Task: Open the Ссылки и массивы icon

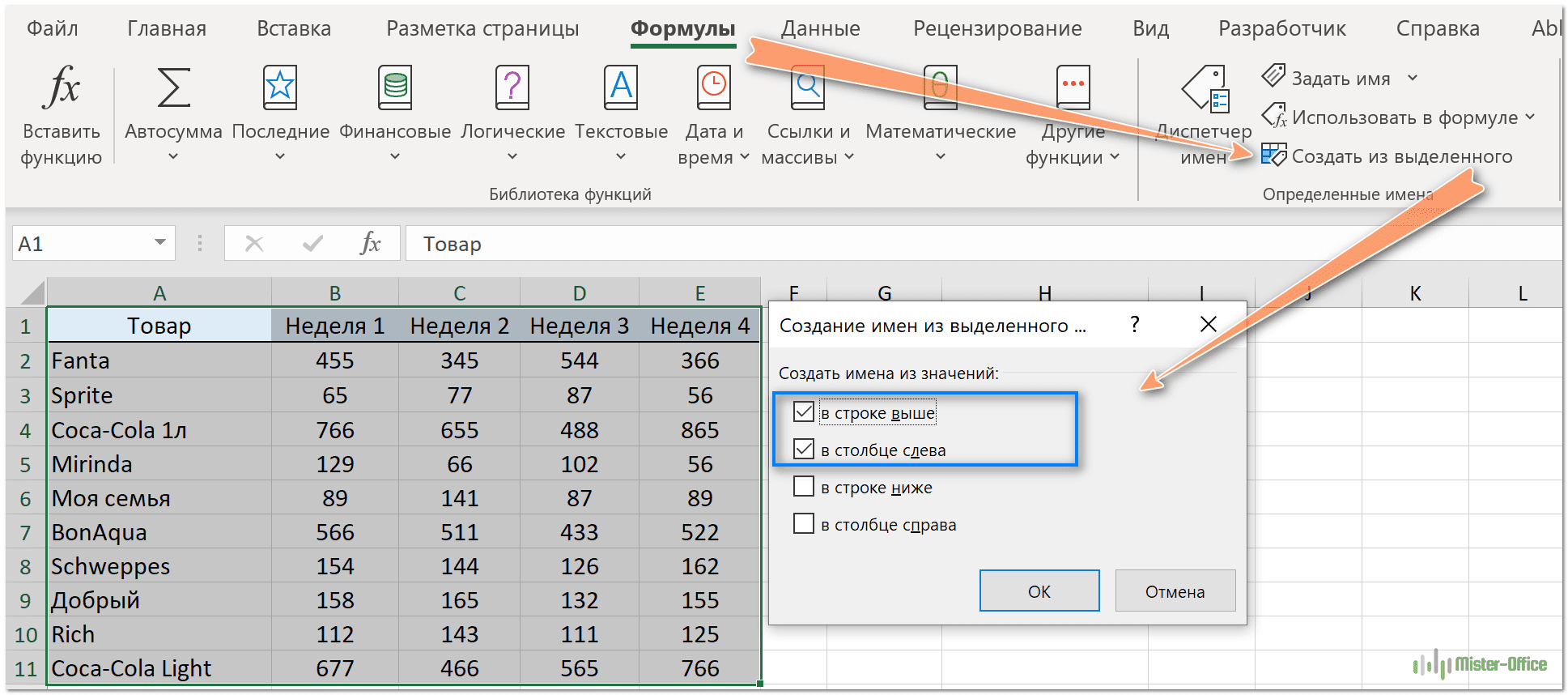Action: coord(808,87)
